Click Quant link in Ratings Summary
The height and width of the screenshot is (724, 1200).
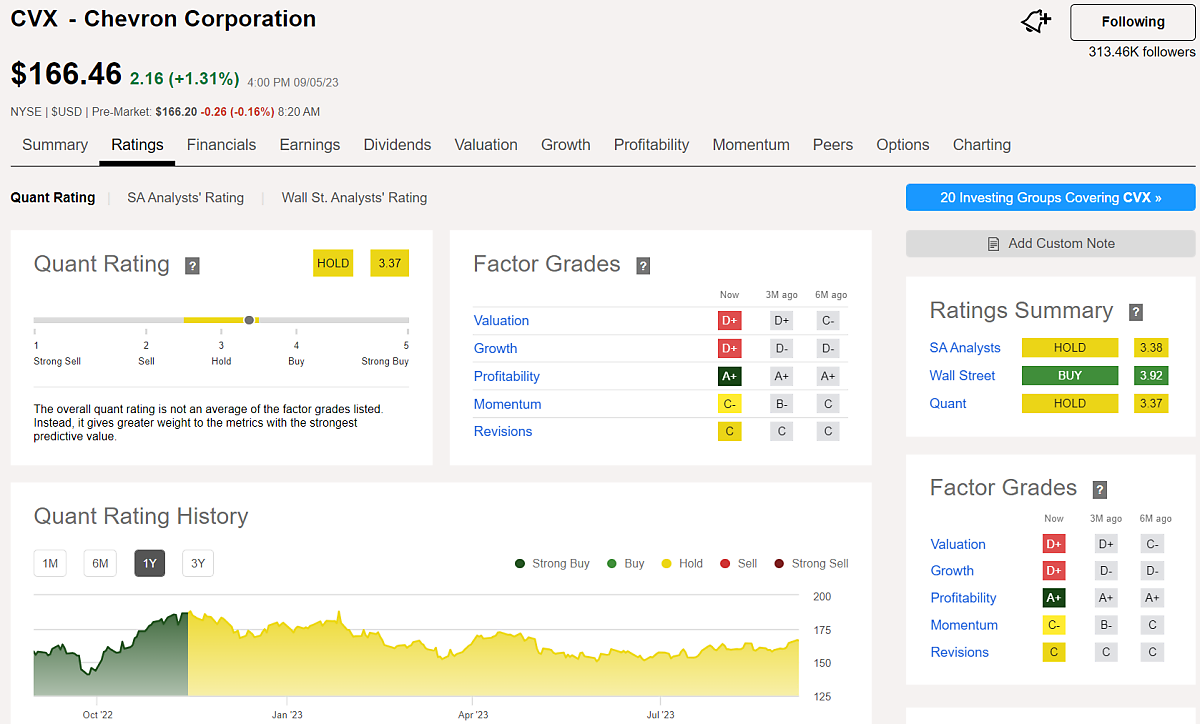948,404
